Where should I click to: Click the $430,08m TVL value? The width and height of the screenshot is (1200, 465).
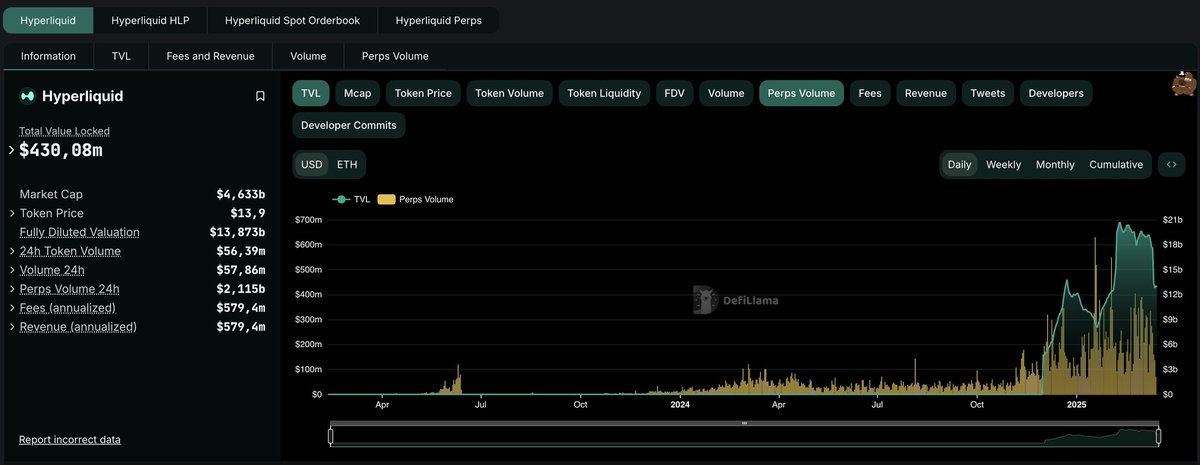coord(60,150)
